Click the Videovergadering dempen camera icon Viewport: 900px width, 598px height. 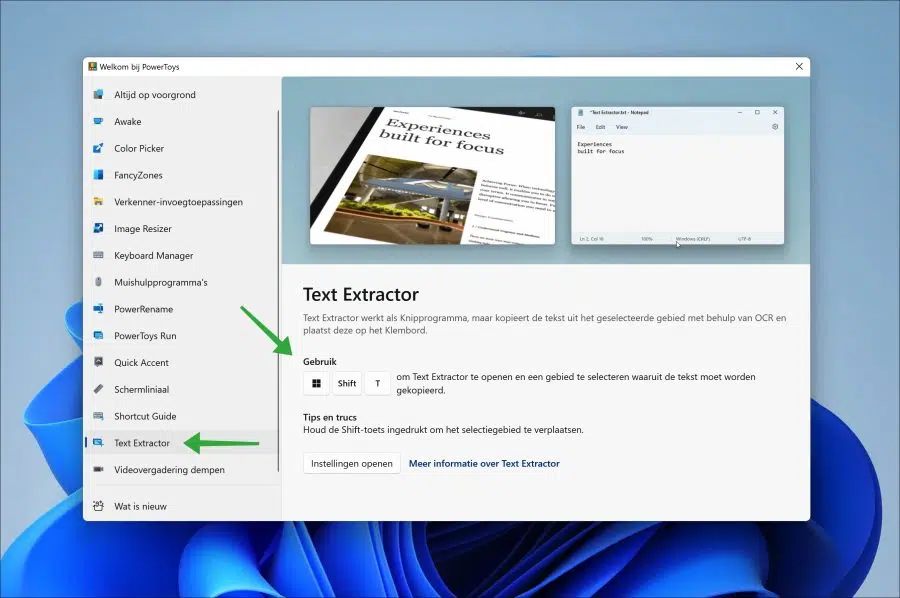(x=98, y=469)
